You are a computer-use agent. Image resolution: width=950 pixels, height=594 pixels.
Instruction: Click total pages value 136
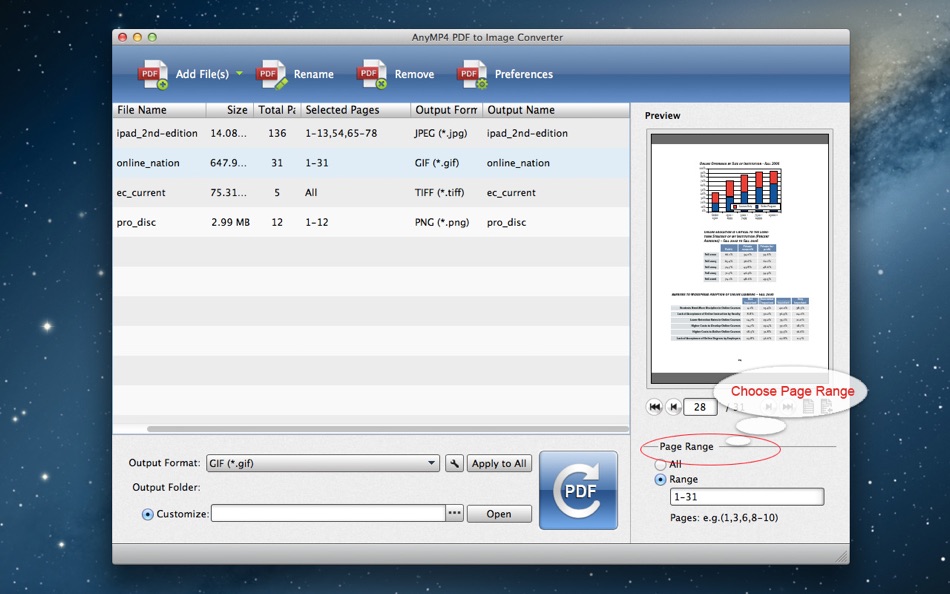tap(277, 133)
